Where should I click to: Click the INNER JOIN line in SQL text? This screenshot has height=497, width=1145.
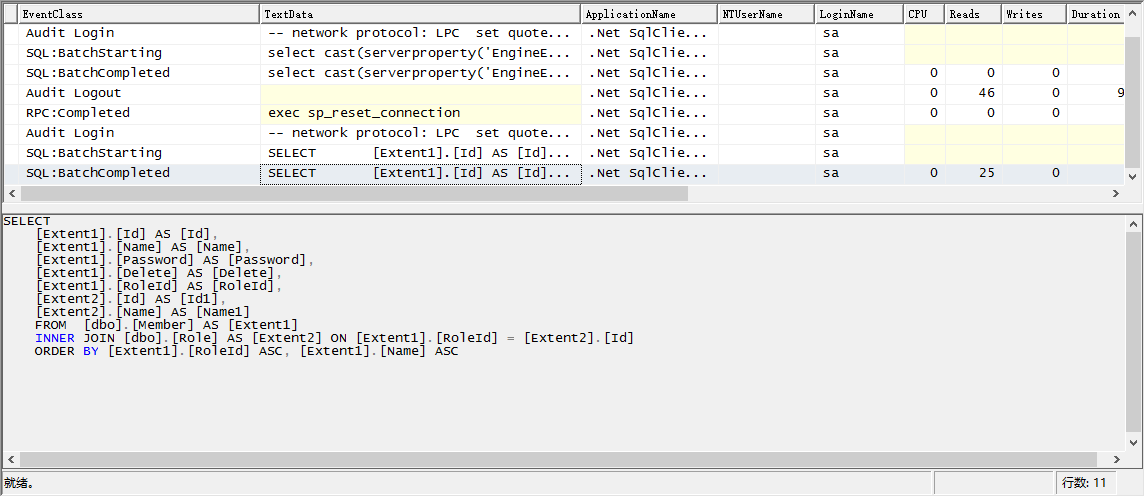tap(334, 338)
